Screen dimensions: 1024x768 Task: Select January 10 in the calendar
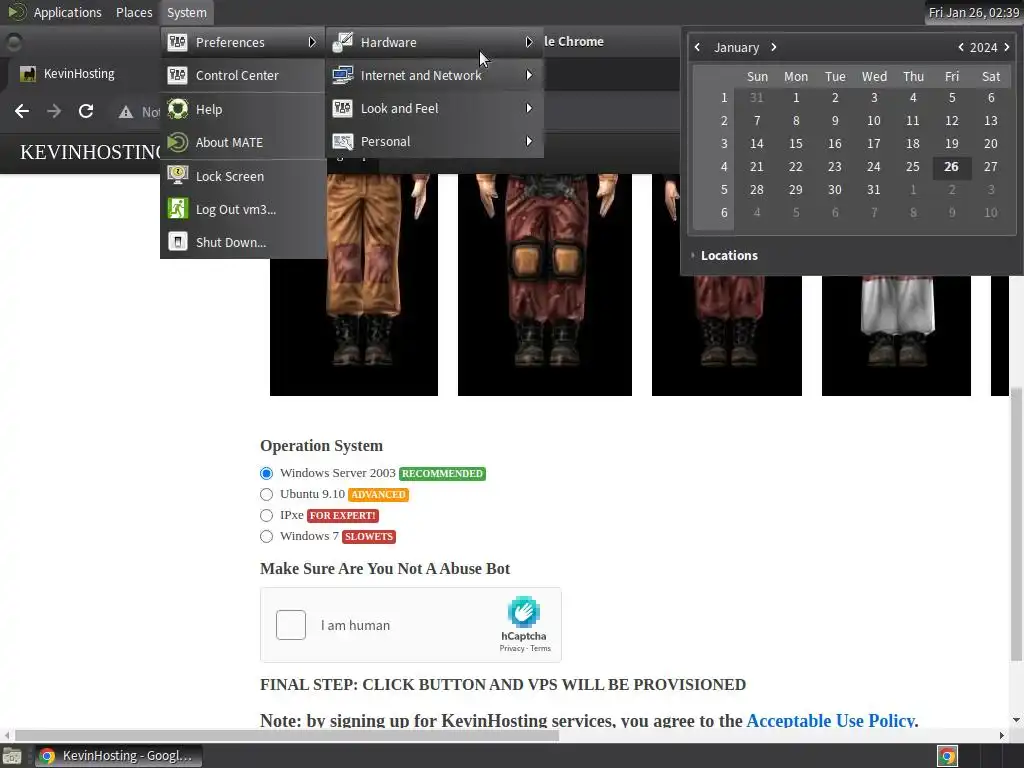tap(874, 121)
